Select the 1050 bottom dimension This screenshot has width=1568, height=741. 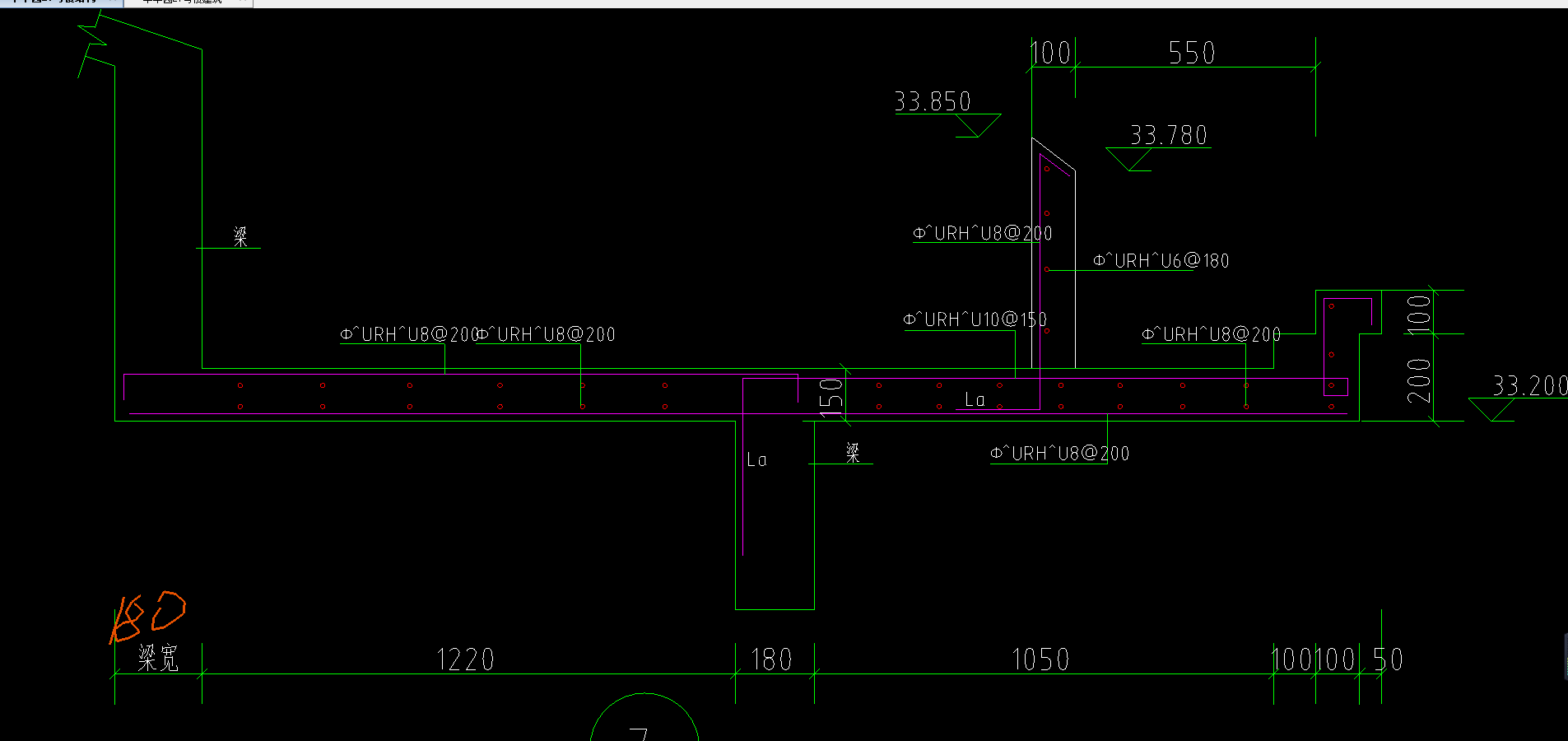[x=1040, y=659]
